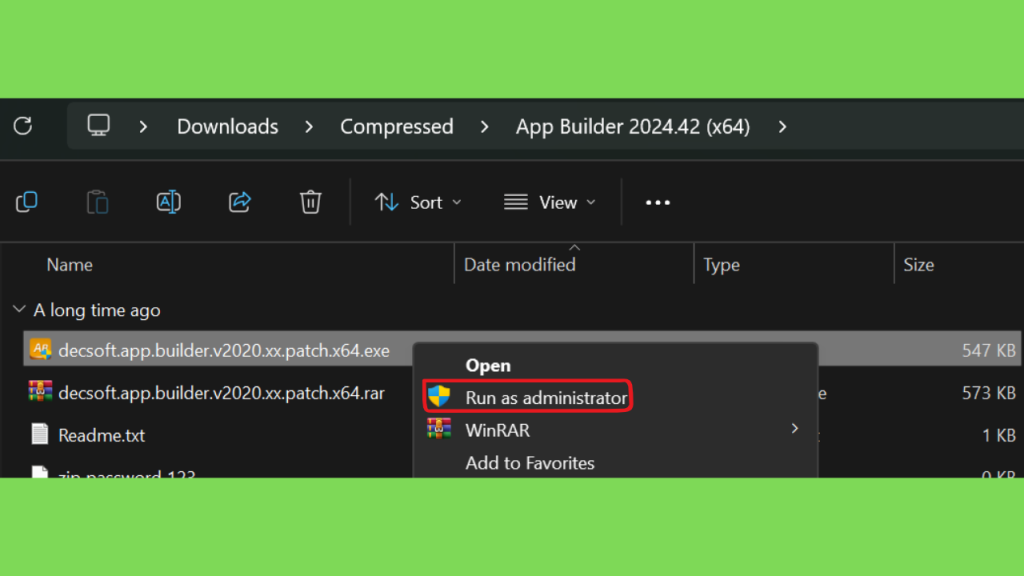Collapse the 'A long time ago' group

coord(19,310)
